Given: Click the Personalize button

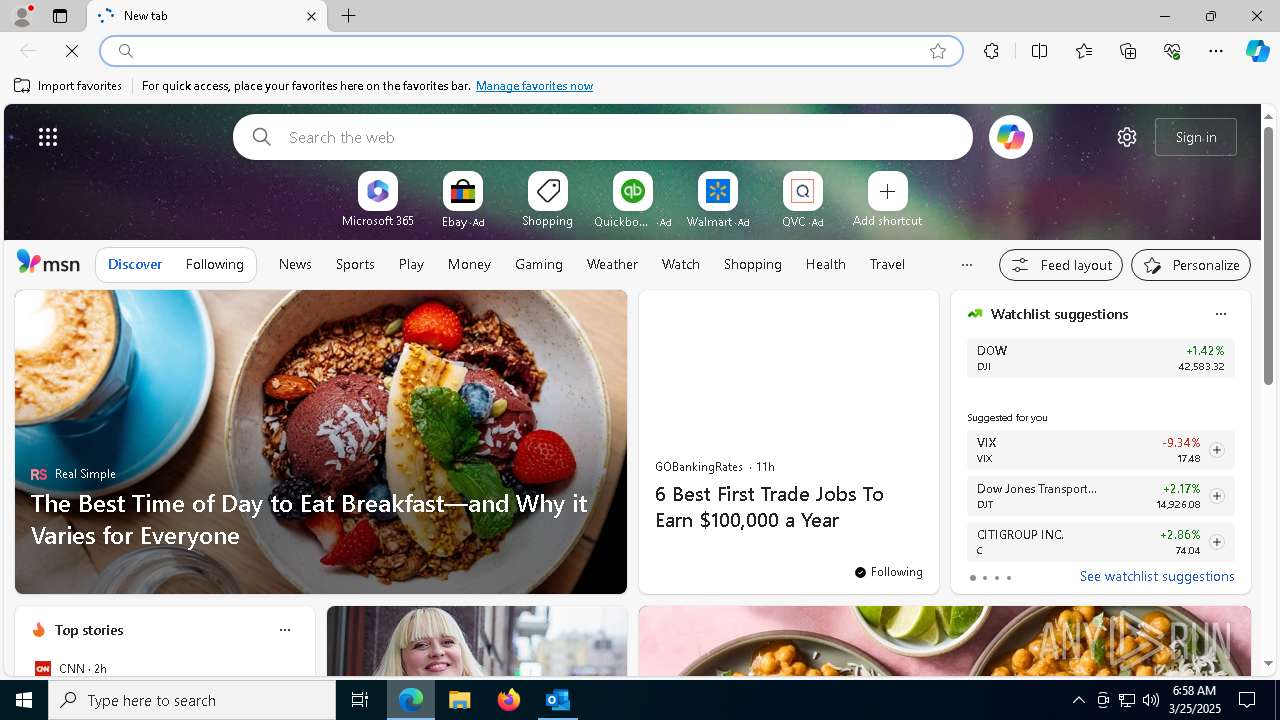Looking at the screenshot, I should 1191,265.
